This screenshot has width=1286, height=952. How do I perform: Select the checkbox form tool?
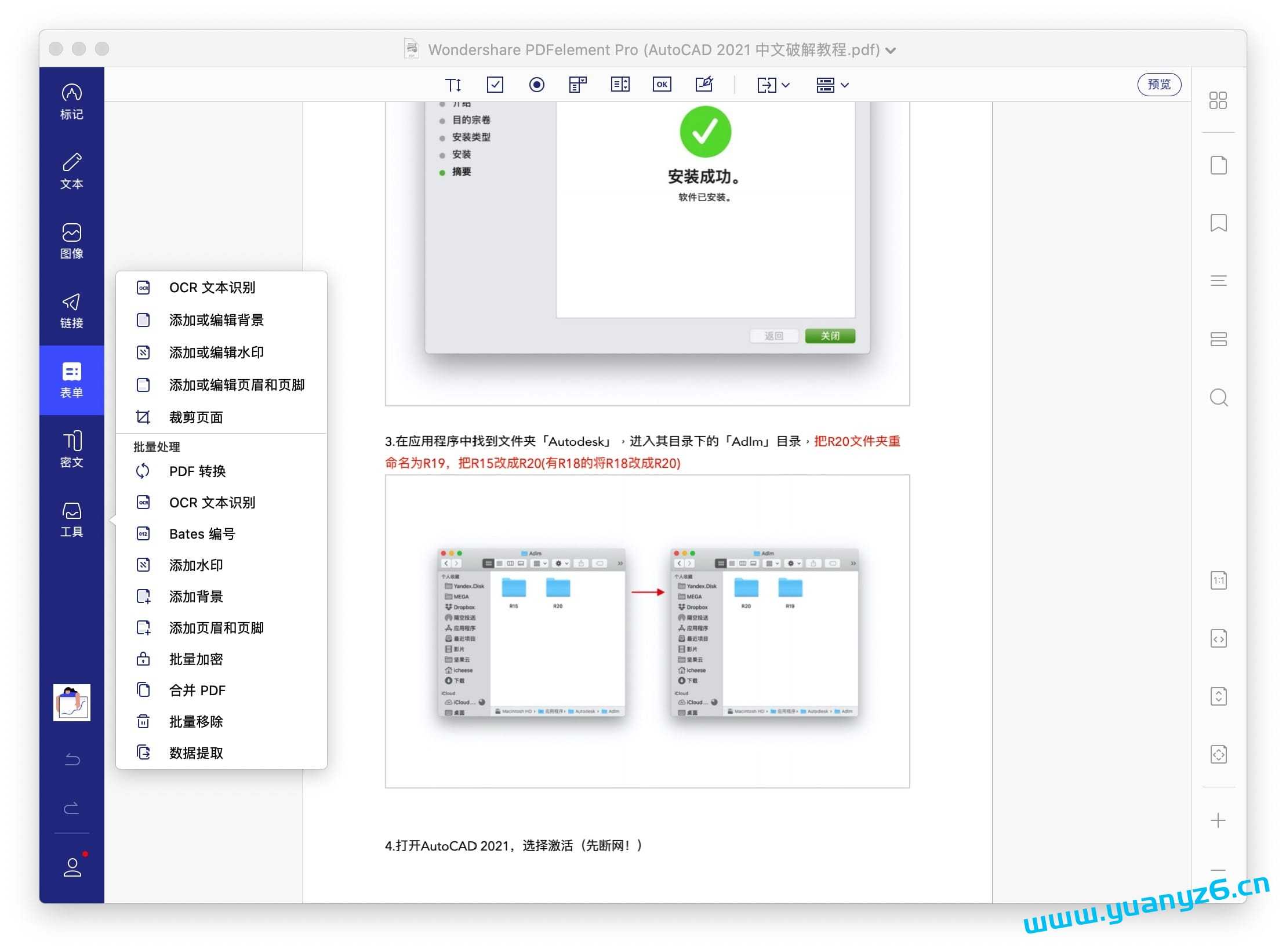[x=495, y=85]
